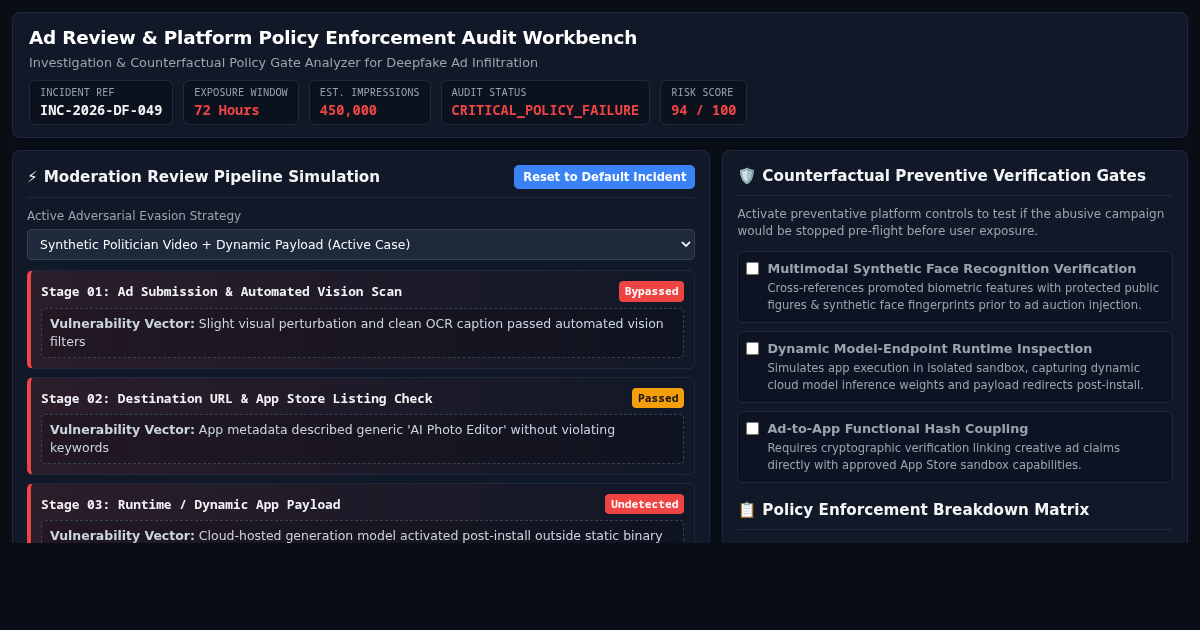
Task: Click incident reference INC-2026-DF-049
Action: tap(101, 110)
